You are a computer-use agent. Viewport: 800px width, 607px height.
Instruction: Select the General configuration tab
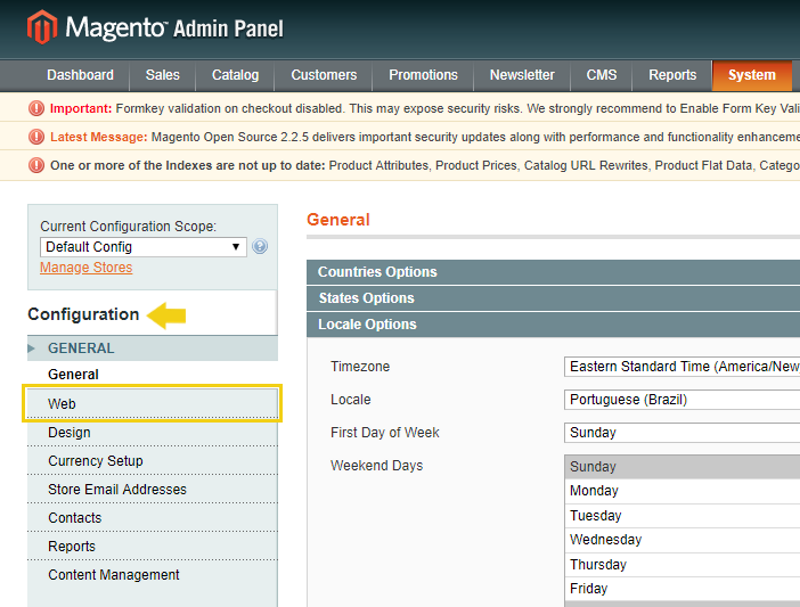tap(153, 374)
